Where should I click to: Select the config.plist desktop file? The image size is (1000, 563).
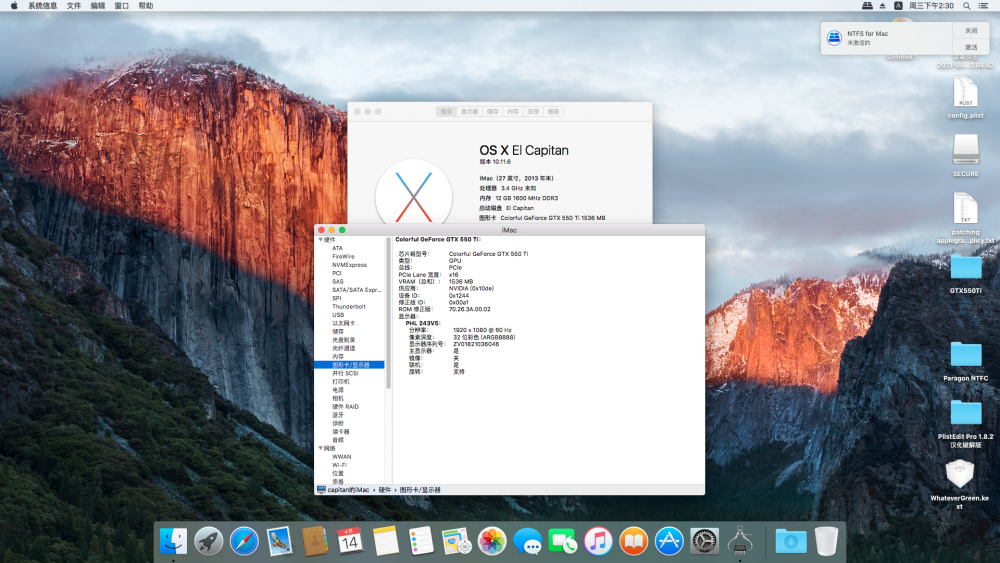click(x=965, y=98)
